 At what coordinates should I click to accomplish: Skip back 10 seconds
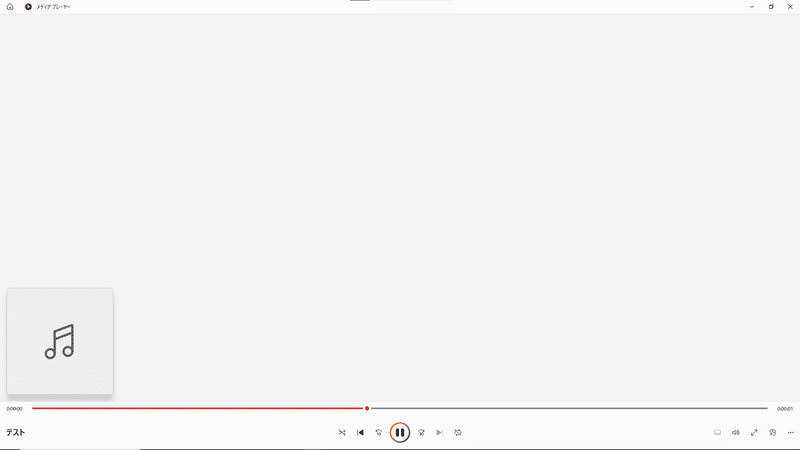pos(379,433)
